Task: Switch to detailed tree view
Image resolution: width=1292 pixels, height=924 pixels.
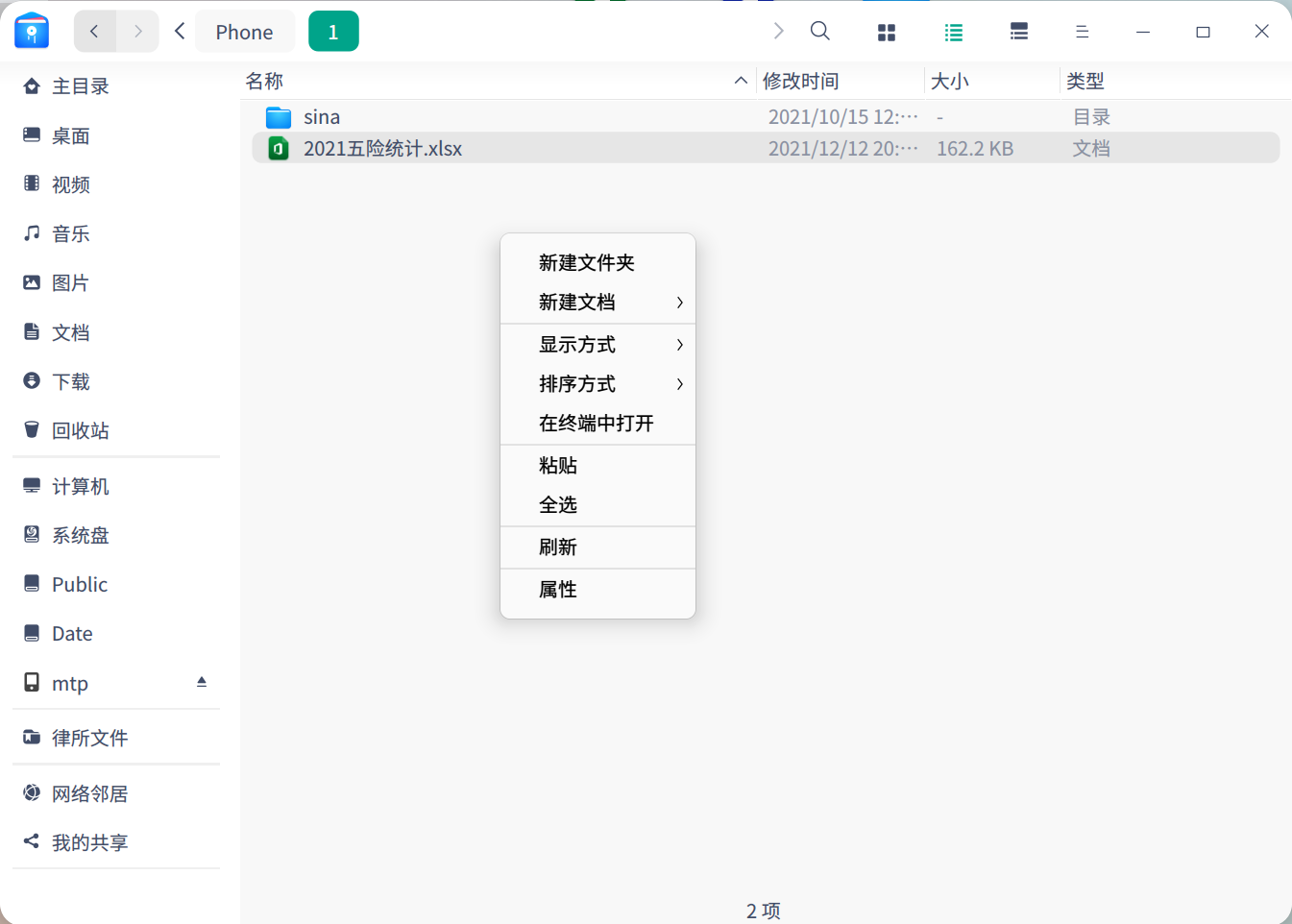Action: pos(1019,32)
